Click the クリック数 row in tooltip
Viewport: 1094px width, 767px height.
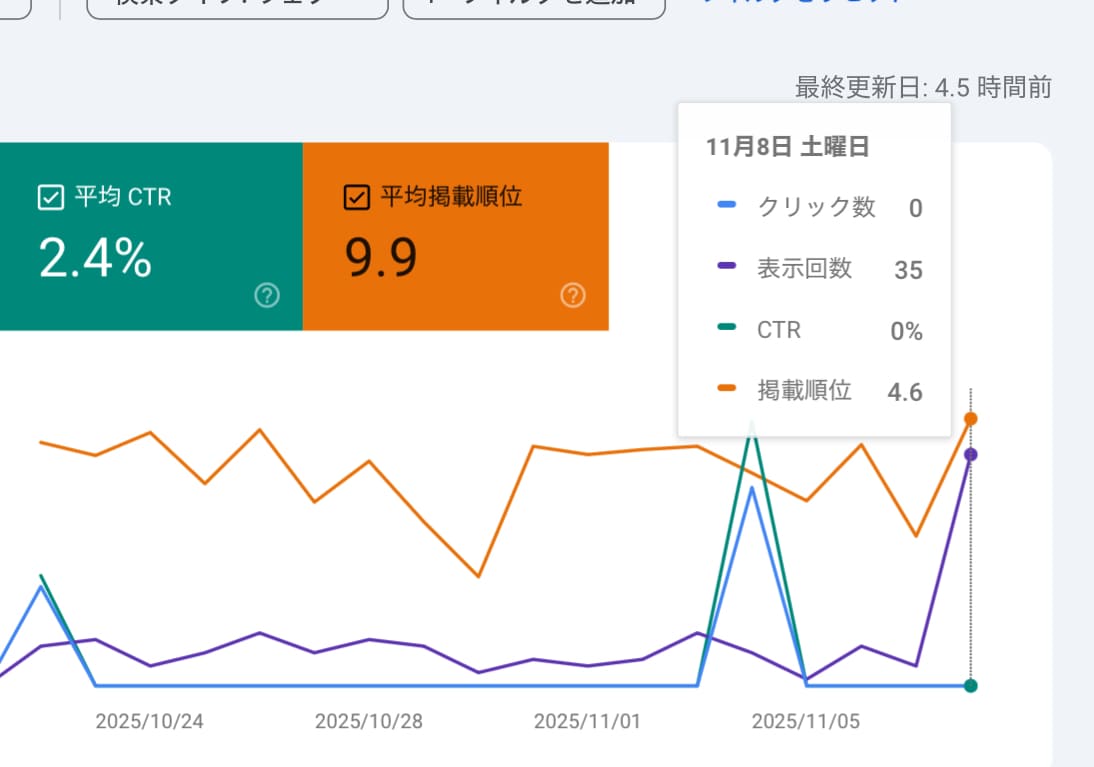click(820, 207)
